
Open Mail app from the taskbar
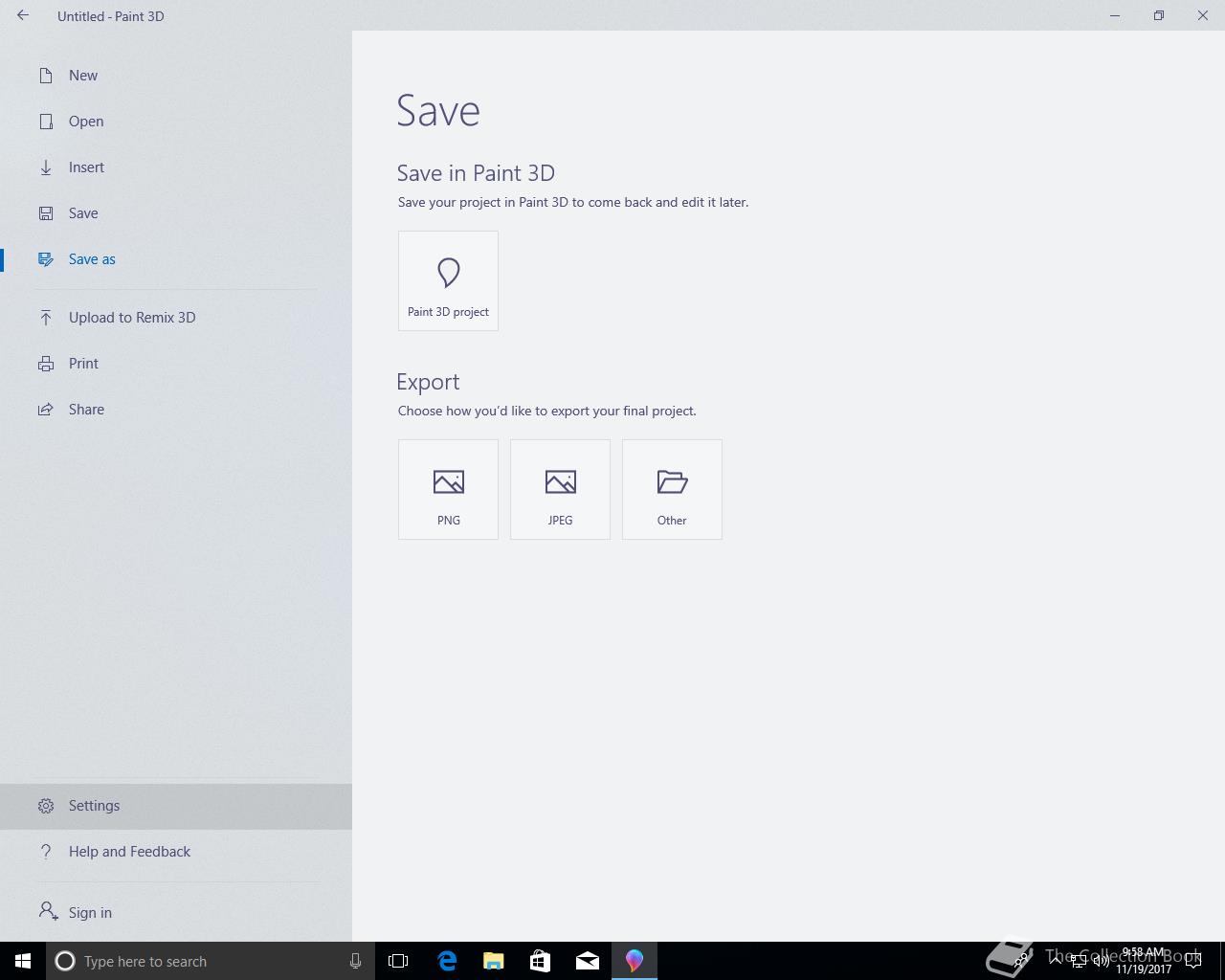tap(588, 961)
